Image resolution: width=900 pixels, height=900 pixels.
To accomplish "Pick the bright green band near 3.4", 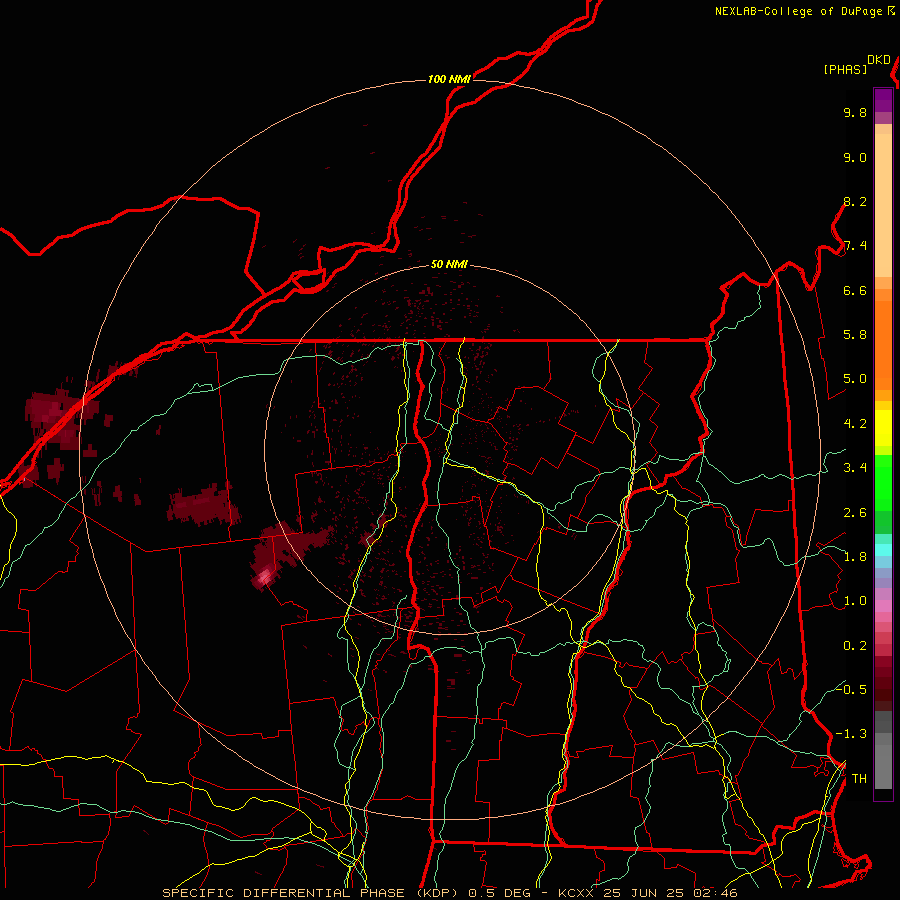I will point(883,482).
